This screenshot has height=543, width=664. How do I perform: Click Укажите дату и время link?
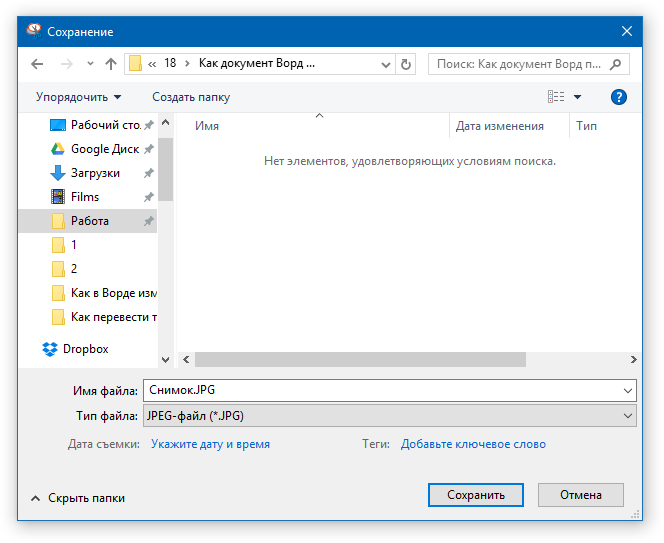(x=210, y=444)
